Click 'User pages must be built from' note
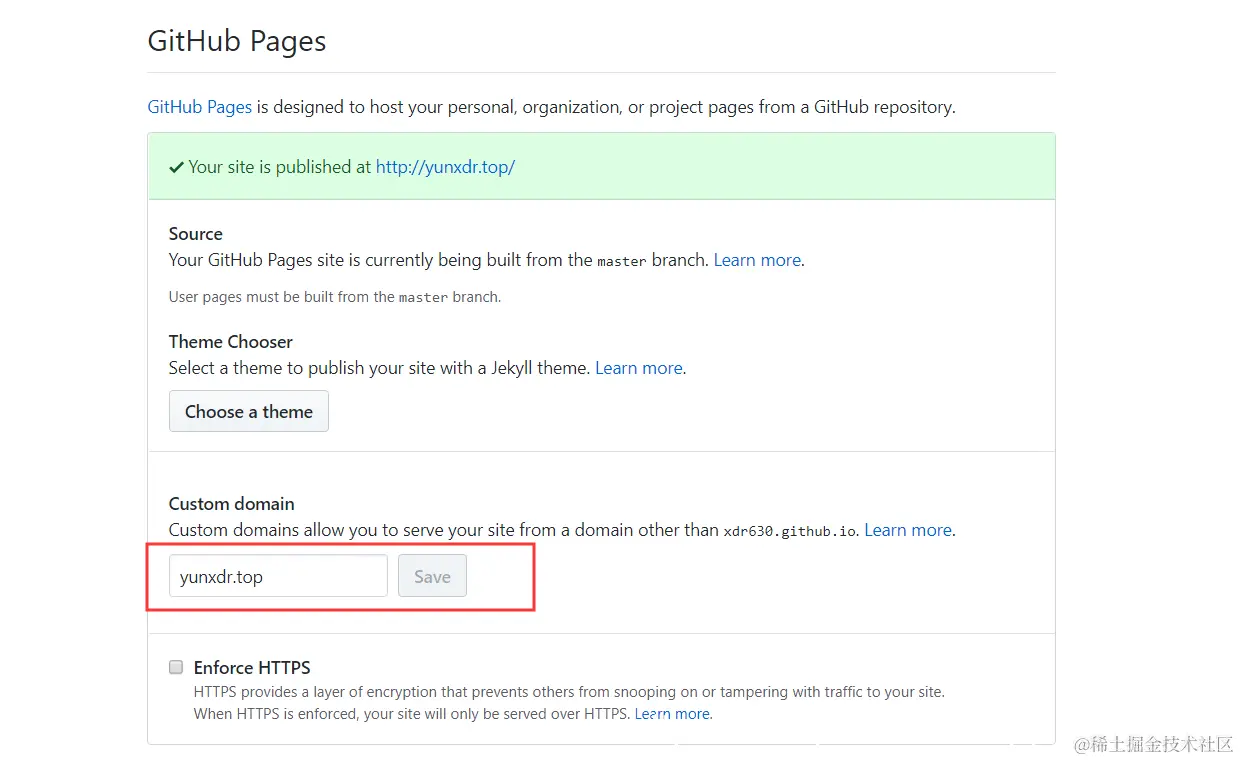The width and height of the screenshot is (1240, 761). (x=335, y=297)
